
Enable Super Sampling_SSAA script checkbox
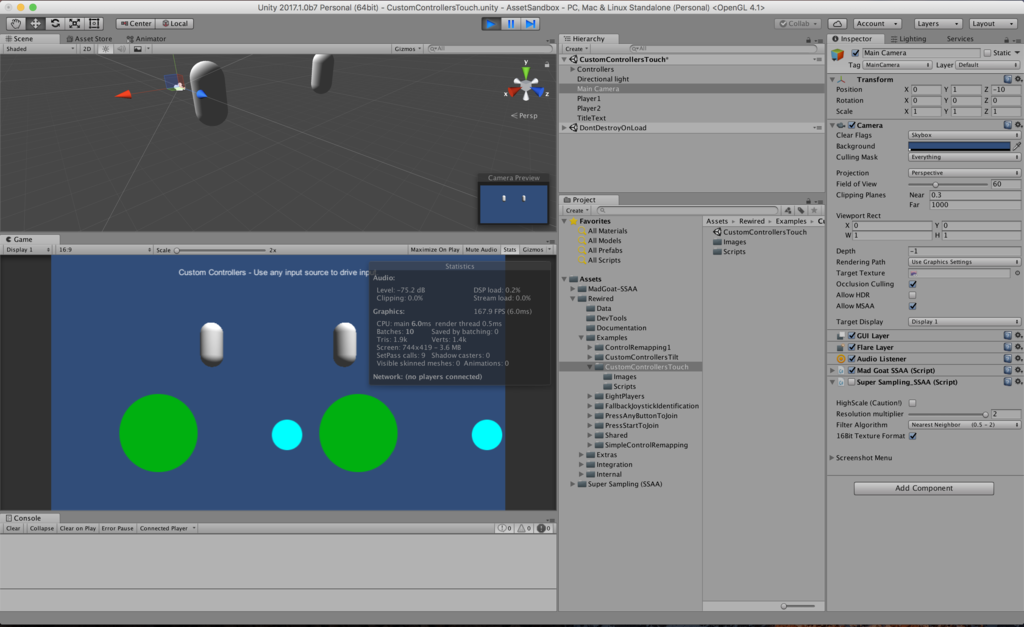(x=852, y=382)
